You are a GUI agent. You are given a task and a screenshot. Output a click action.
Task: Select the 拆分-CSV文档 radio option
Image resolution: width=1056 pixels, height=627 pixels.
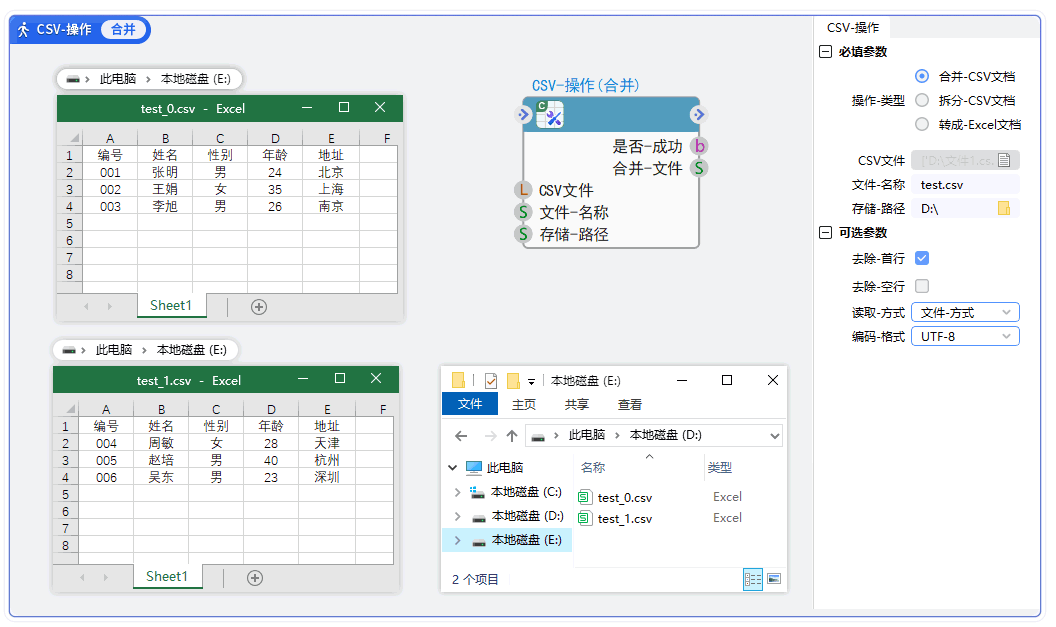click(x=922, y=100)
